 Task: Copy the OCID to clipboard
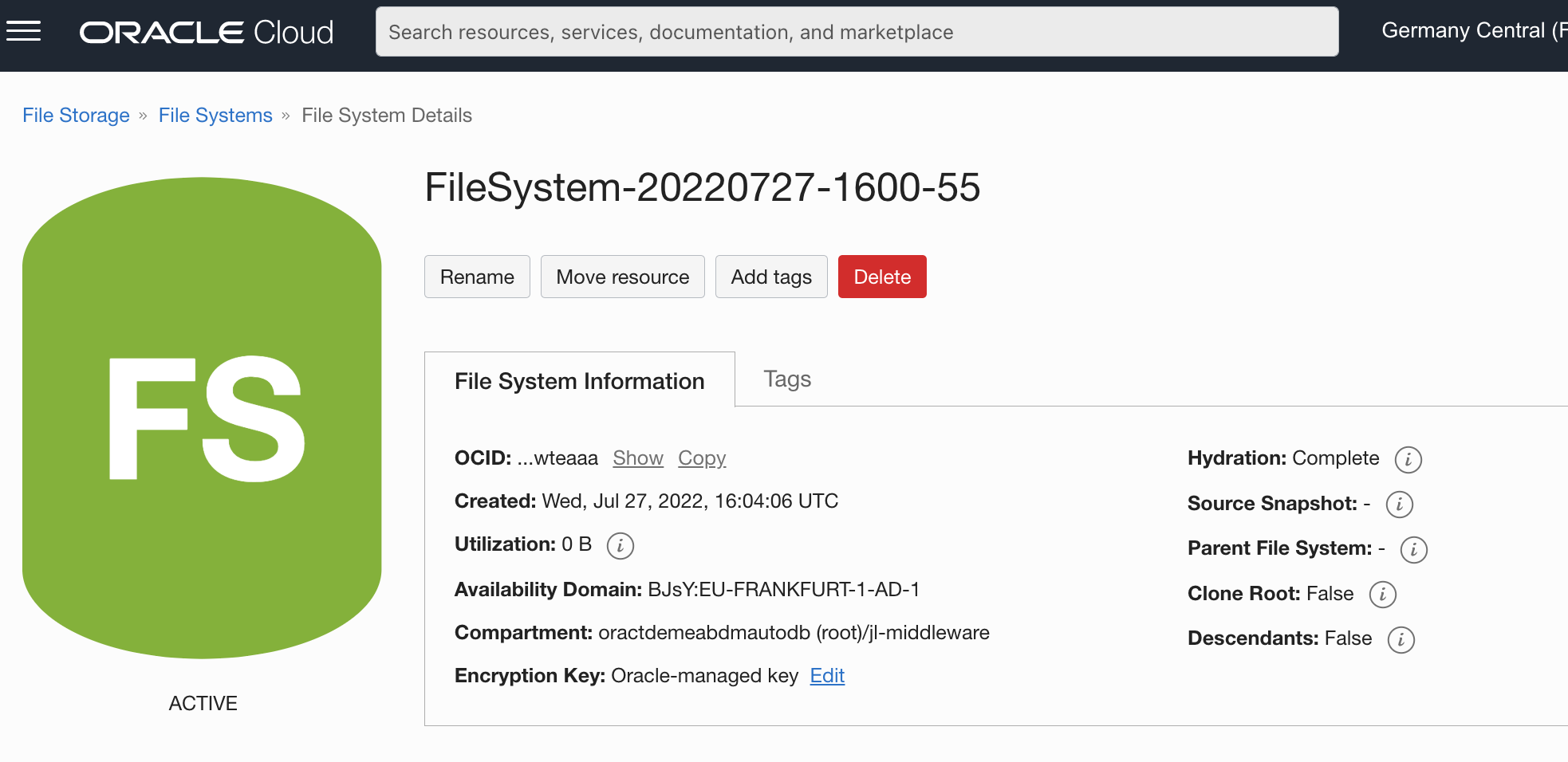[x=701, y=458]
